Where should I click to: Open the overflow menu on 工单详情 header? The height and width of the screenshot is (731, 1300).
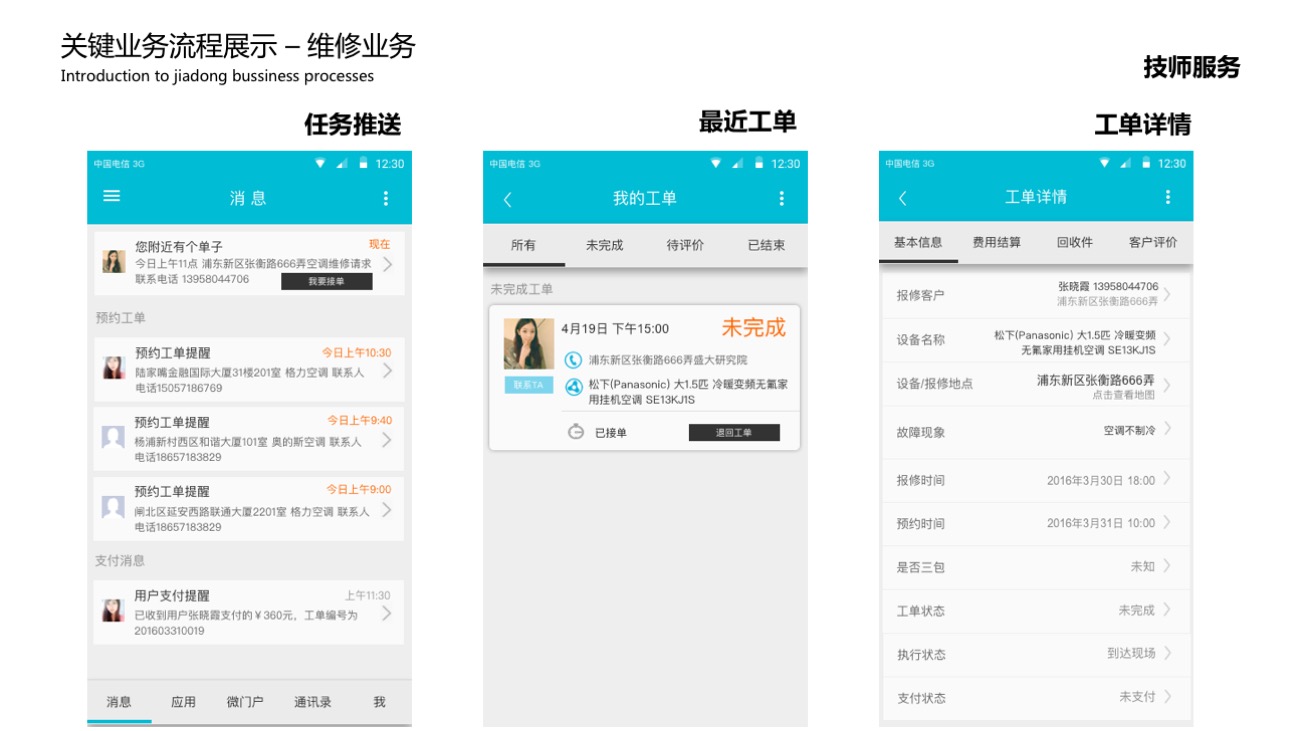point(1167,197)
